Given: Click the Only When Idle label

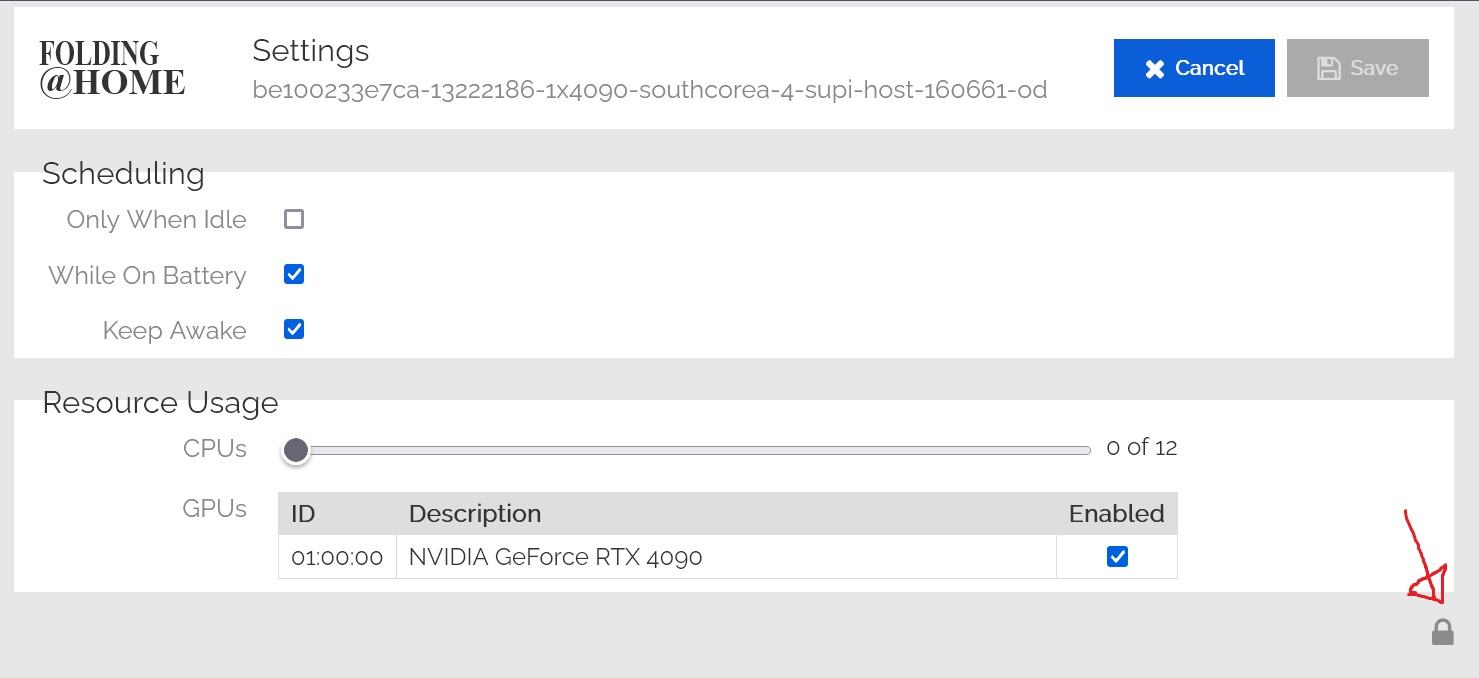Looking at the screenshot, I should (156, 220).
